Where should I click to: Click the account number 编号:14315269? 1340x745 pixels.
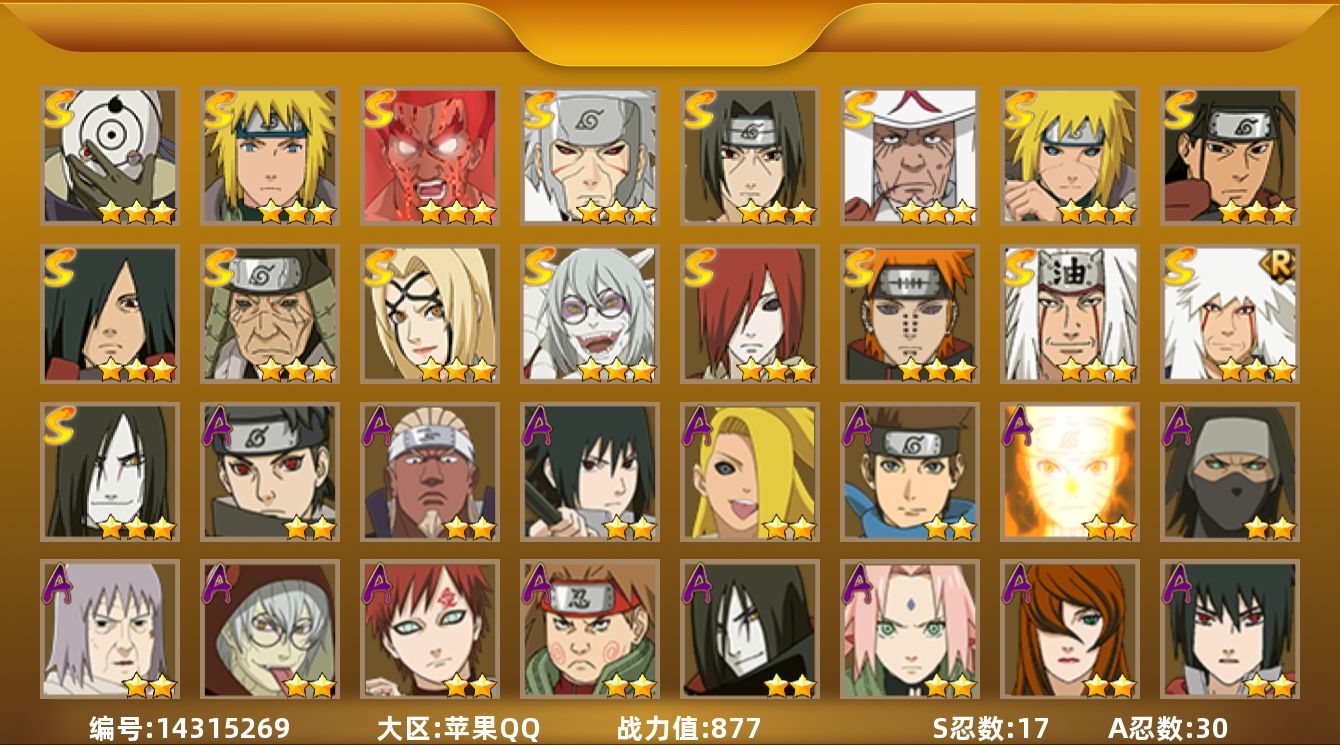click(190, 728)
